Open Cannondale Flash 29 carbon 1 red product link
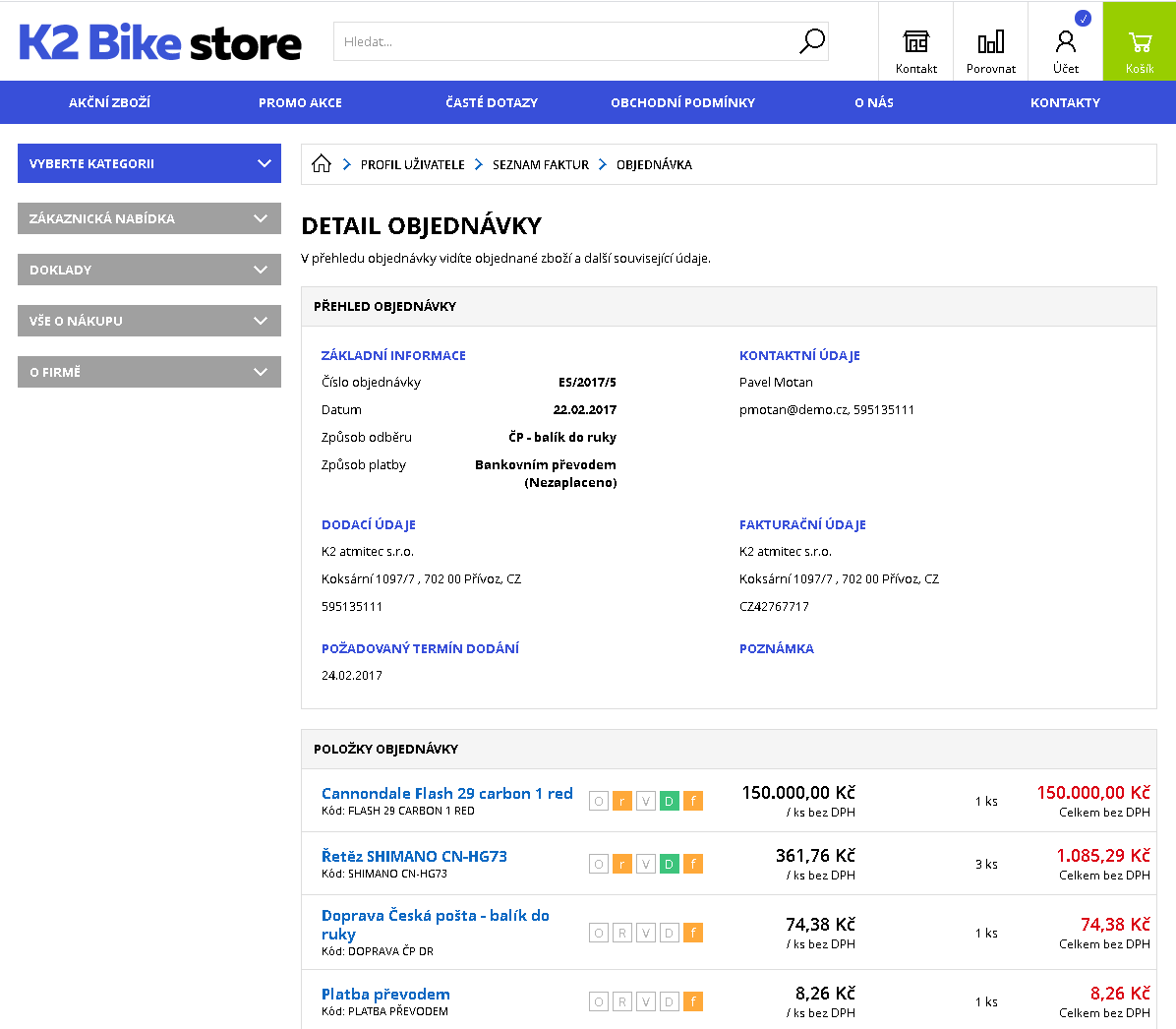This screenshot has height=1029, width=1176. tap(446, 793)
